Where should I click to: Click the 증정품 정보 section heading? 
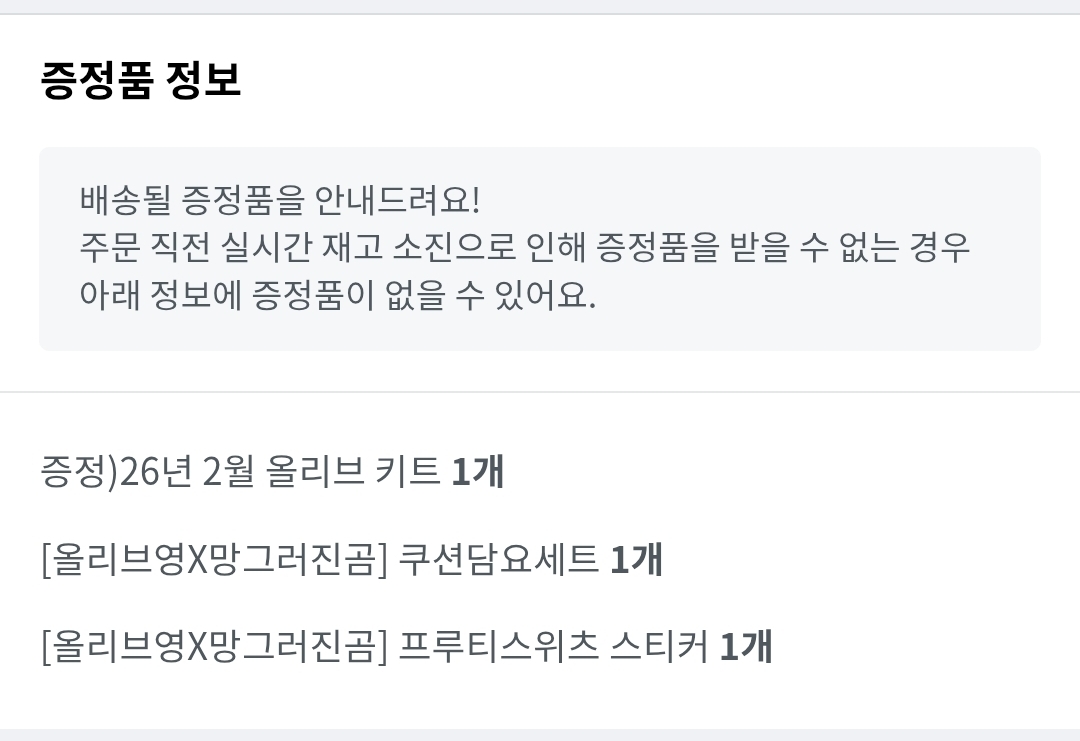pos(141,80)
